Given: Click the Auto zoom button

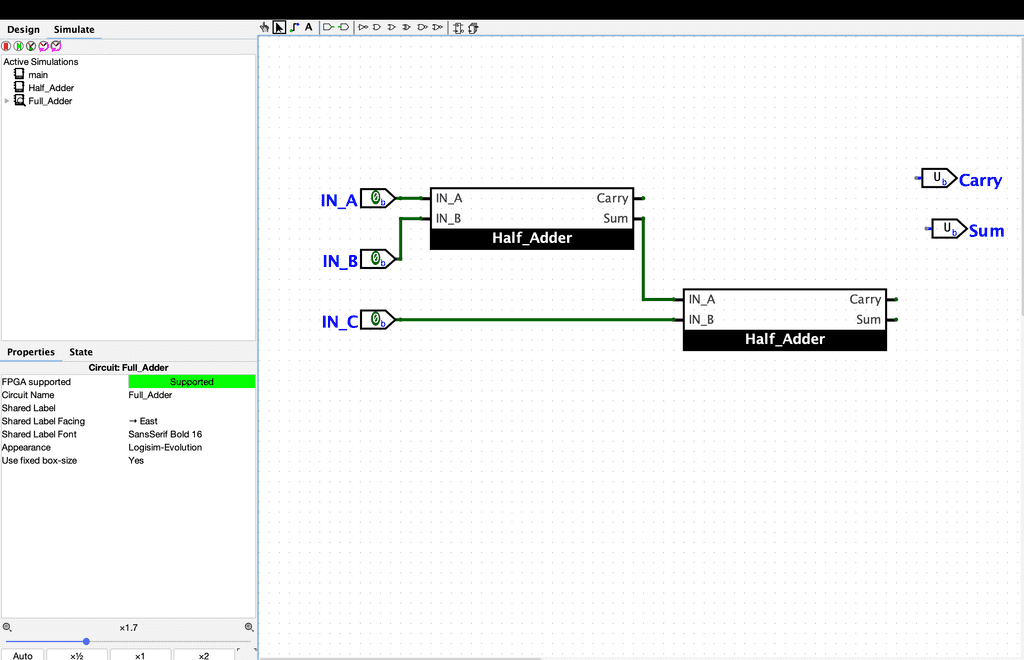Looking at the screenshot, I should [23, 655].
